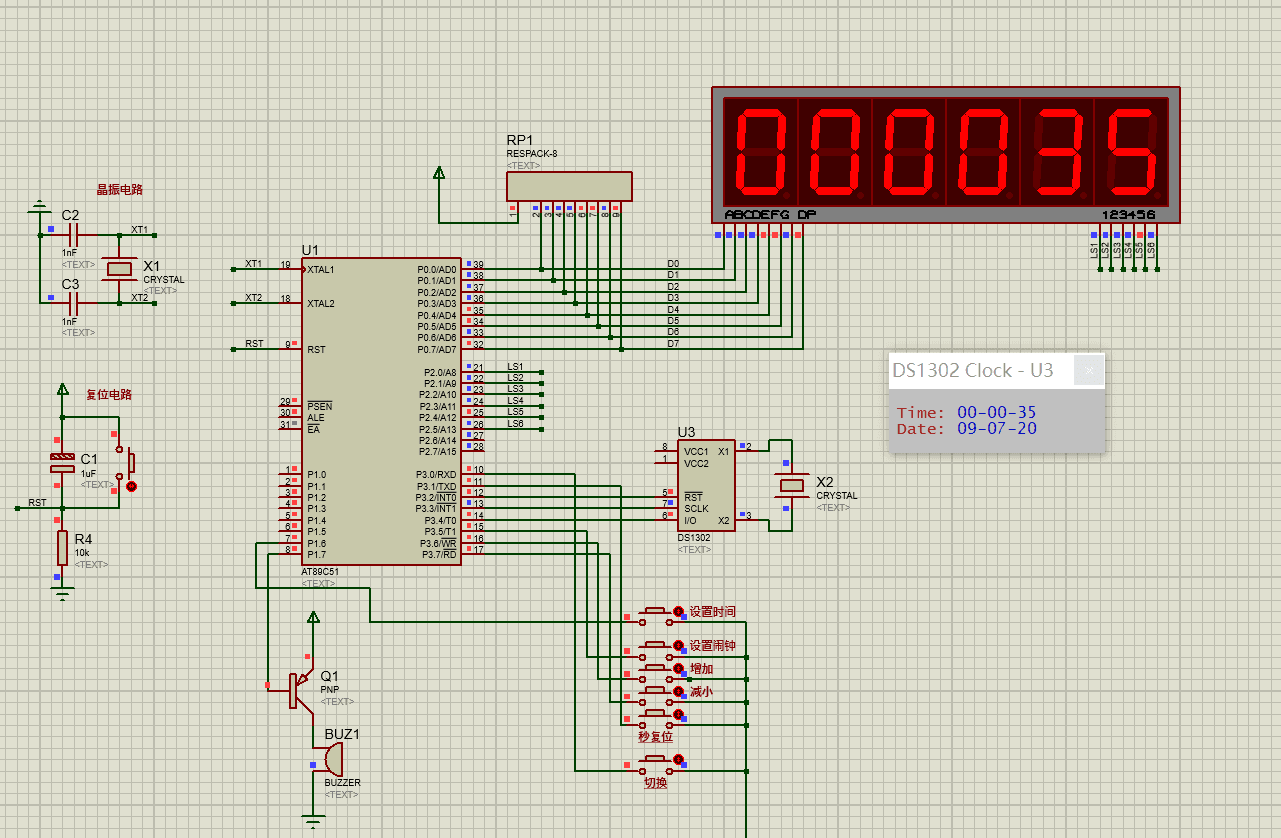Toggle the red latch actuator of 减小 button
Screen dimensions: 1281x838
(x=678, y=691)
